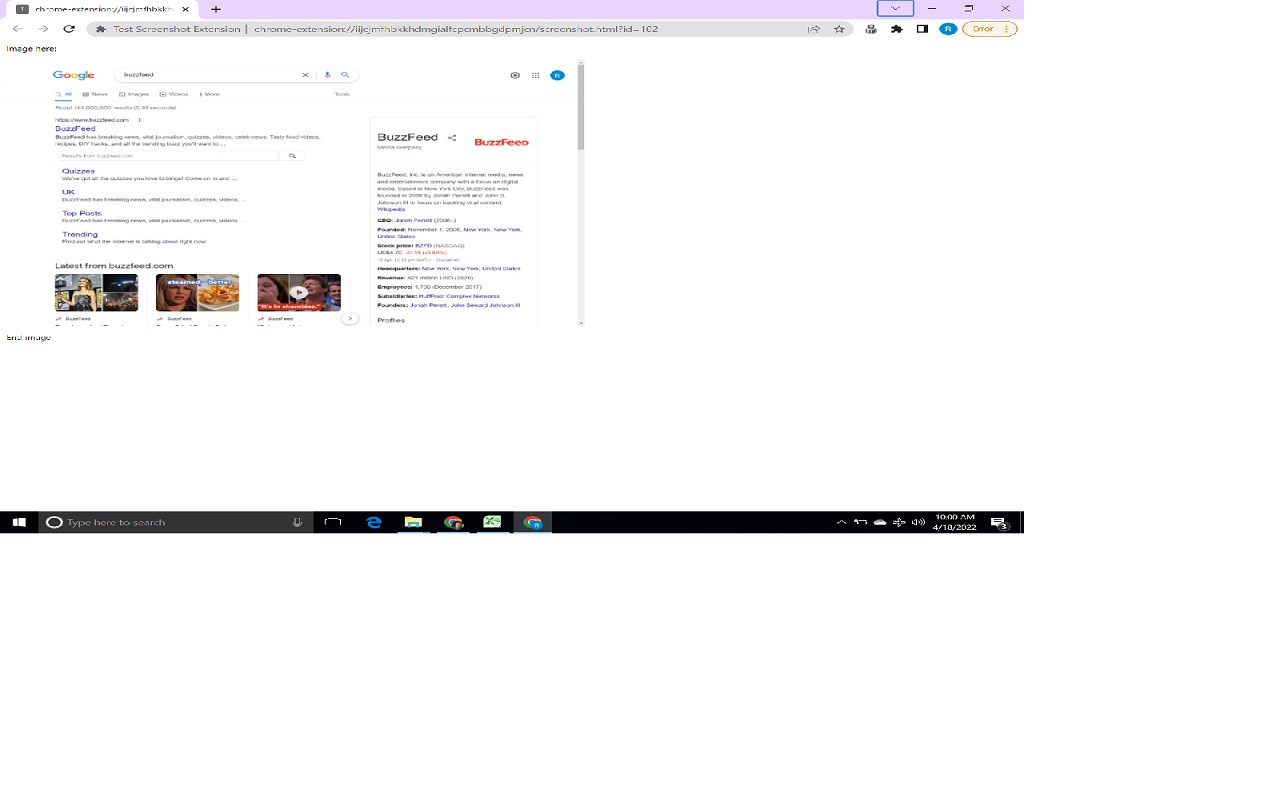Open Excel from the taskbar

tap(492, 522)
